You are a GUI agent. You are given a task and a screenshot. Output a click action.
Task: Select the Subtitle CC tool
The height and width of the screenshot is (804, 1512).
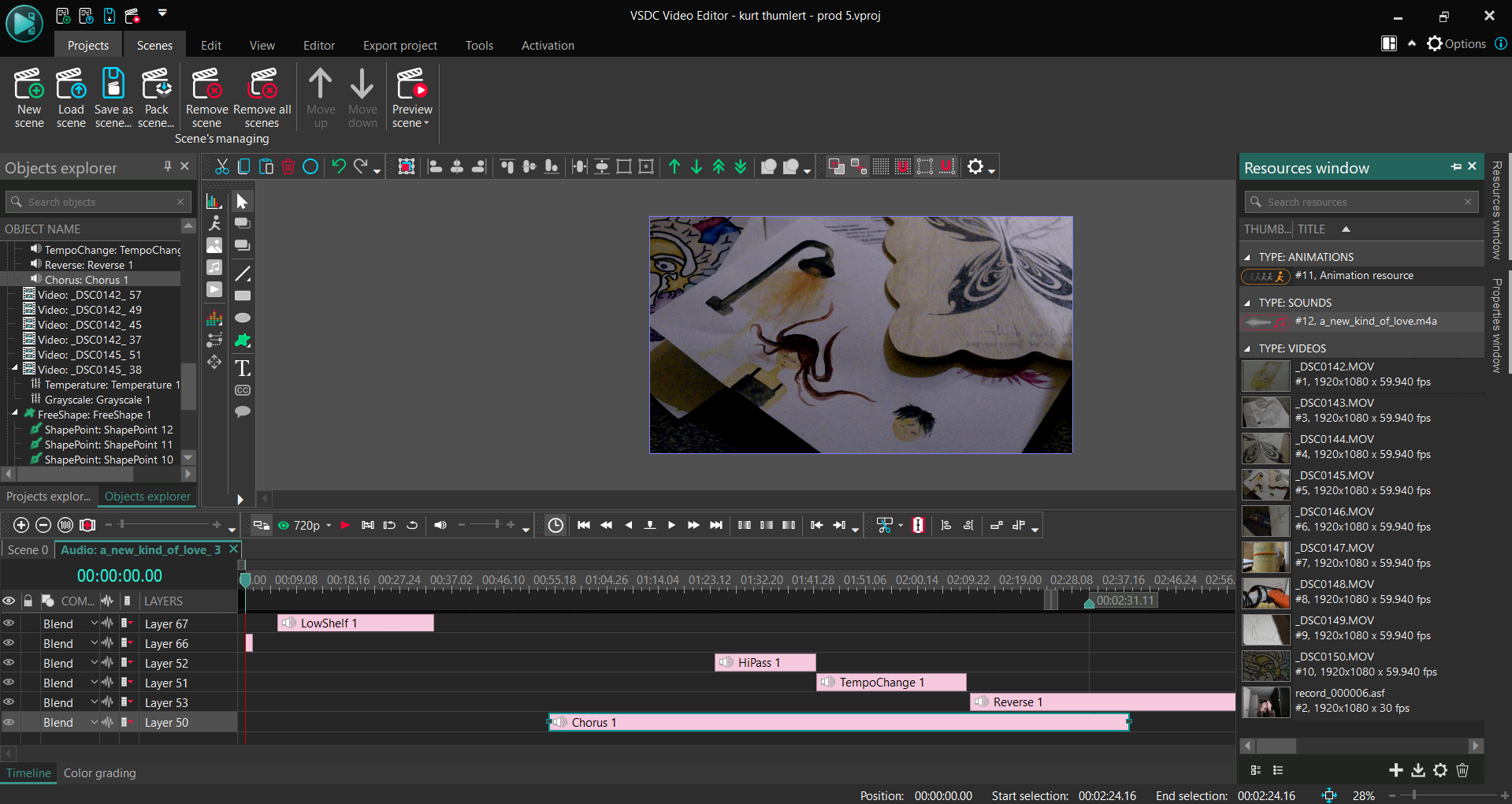(x=243, y=390)
